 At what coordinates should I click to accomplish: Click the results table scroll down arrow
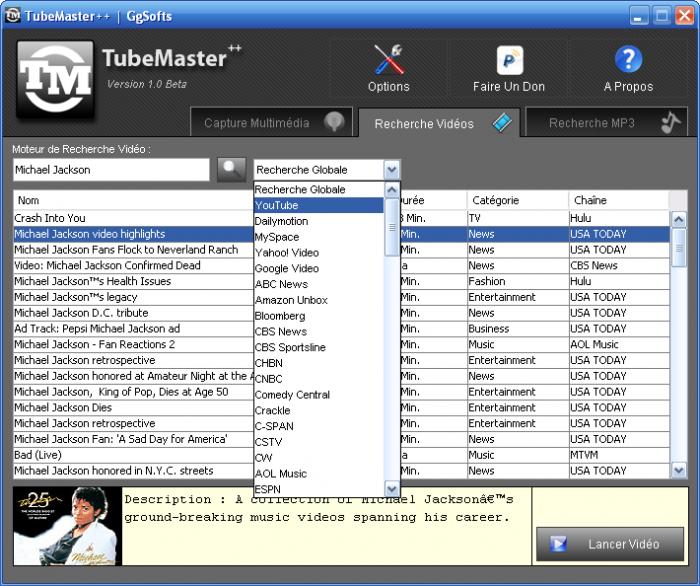tap(679, 470)
